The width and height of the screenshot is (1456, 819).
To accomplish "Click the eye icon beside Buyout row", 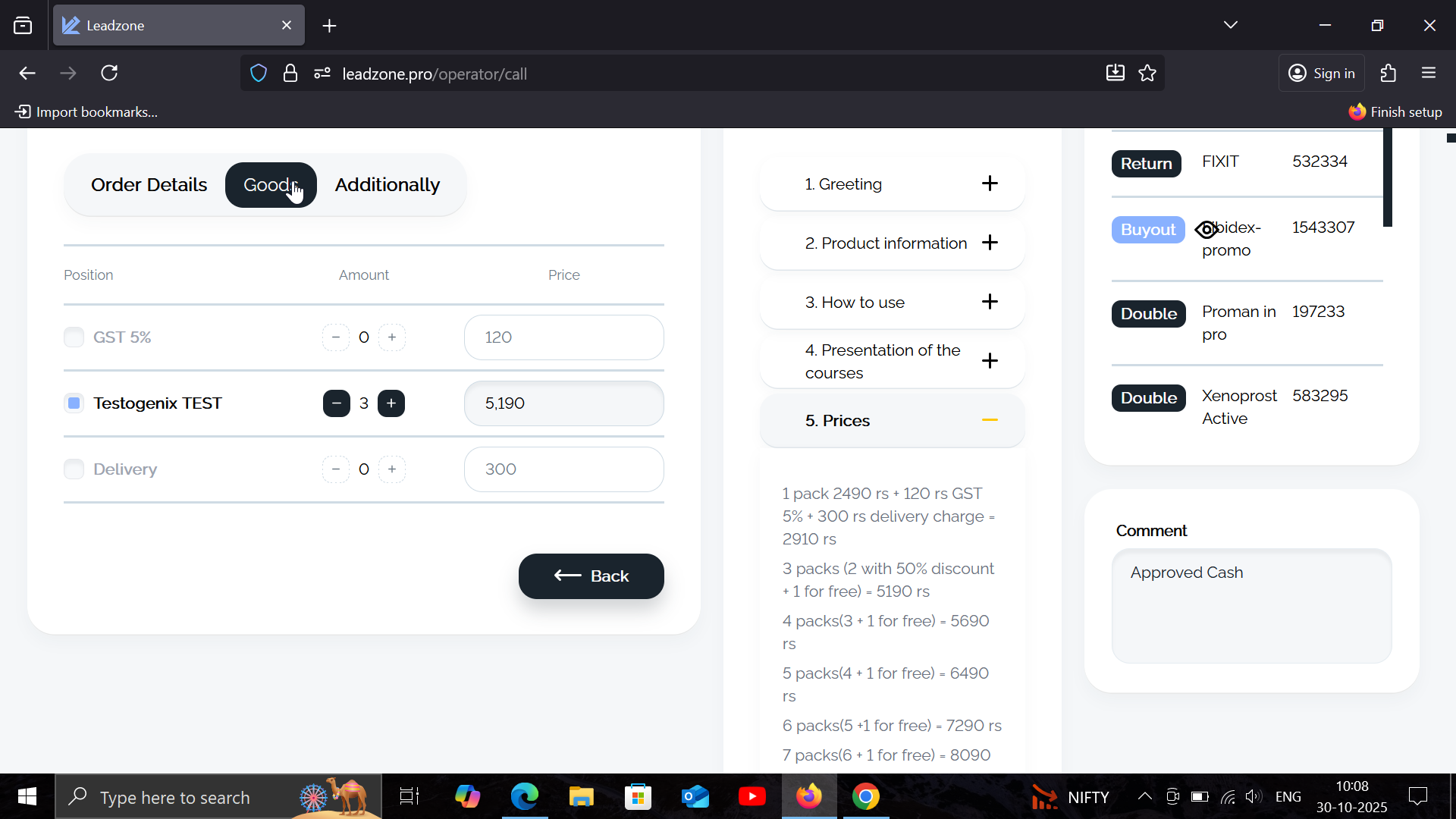I will [1207, 229].
